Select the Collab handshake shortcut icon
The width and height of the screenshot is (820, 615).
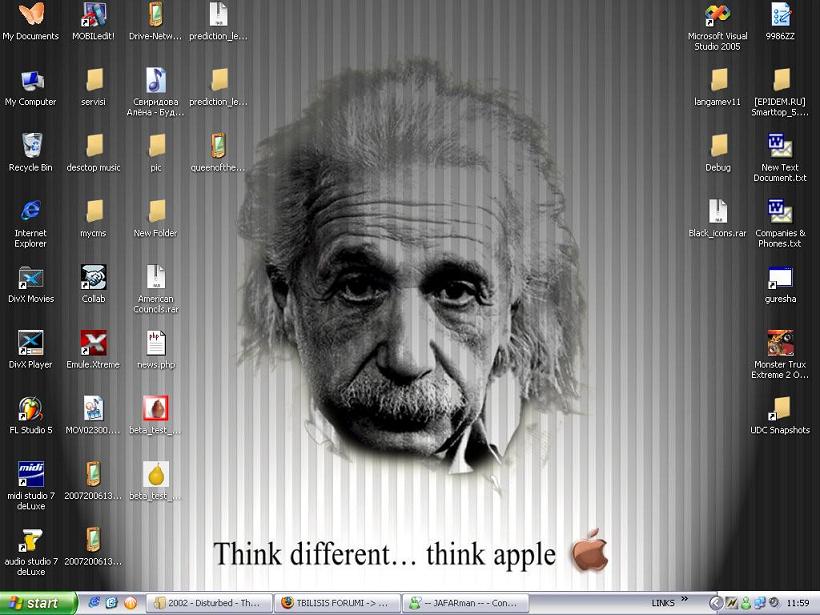93,277
